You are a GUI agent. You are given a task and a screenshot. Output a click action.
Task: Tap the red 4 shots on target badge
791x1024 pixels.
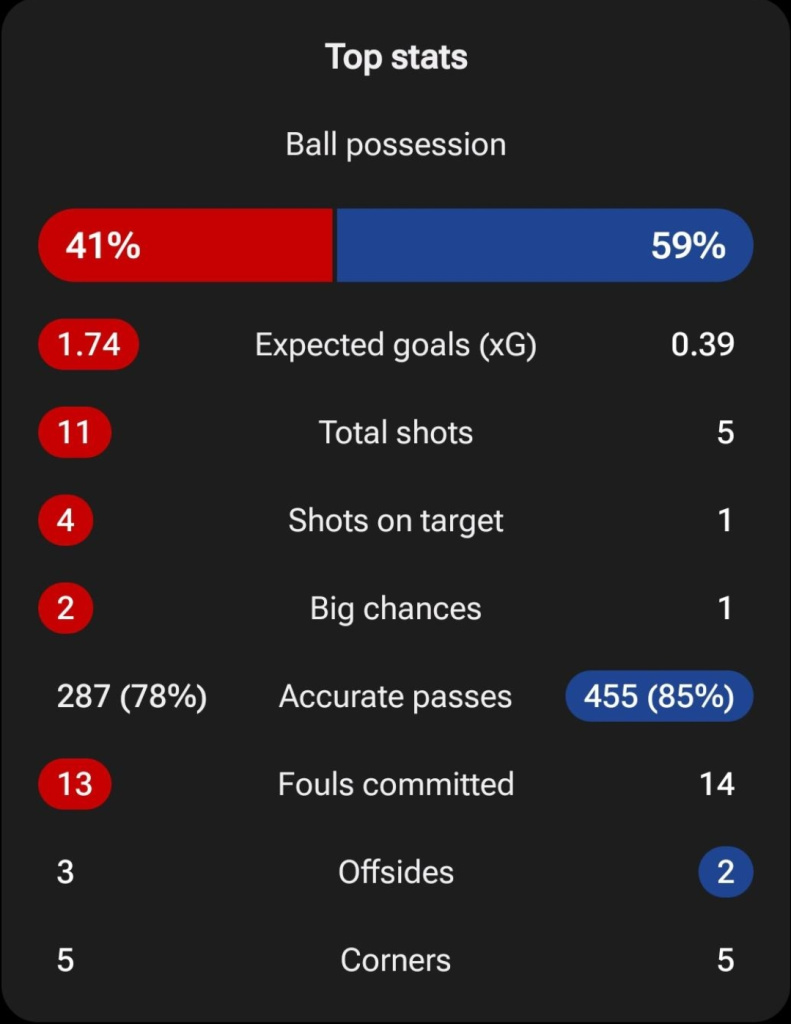(66, 520)
